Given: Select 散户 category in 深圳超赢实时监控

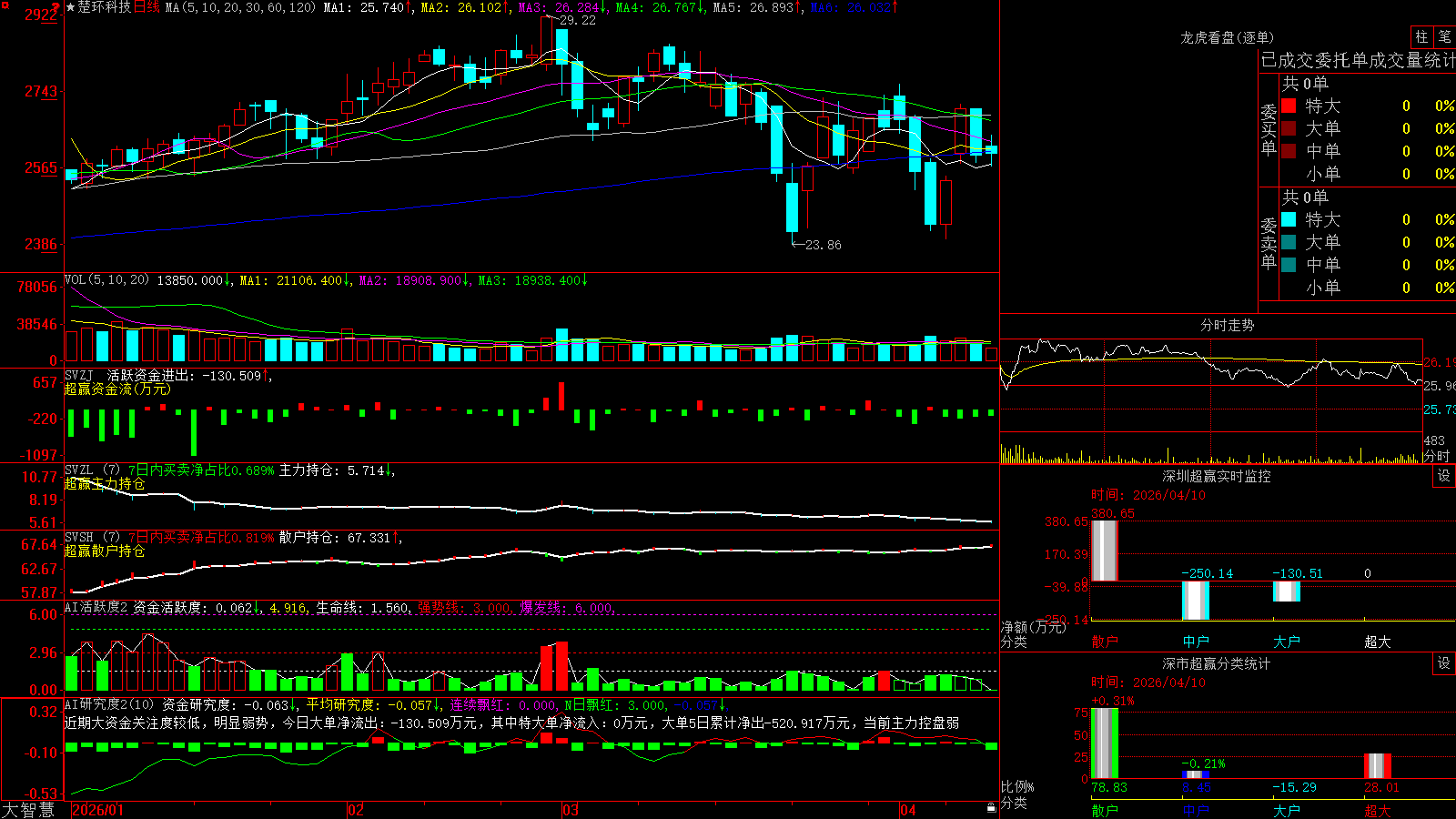Looking at the screenshot, I should tap(1105, 642).
